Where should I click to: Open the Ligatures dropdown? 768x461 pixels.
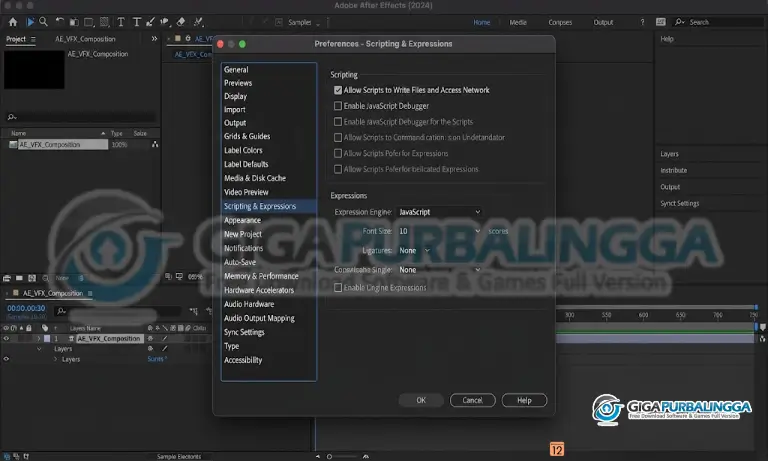[x=414, y=250]
